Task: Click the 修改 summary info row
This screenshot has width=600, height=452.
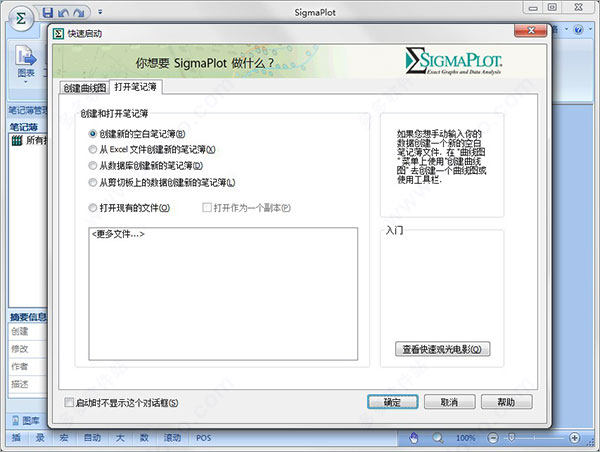Action: pyautogui.click(x=28, y=349)
